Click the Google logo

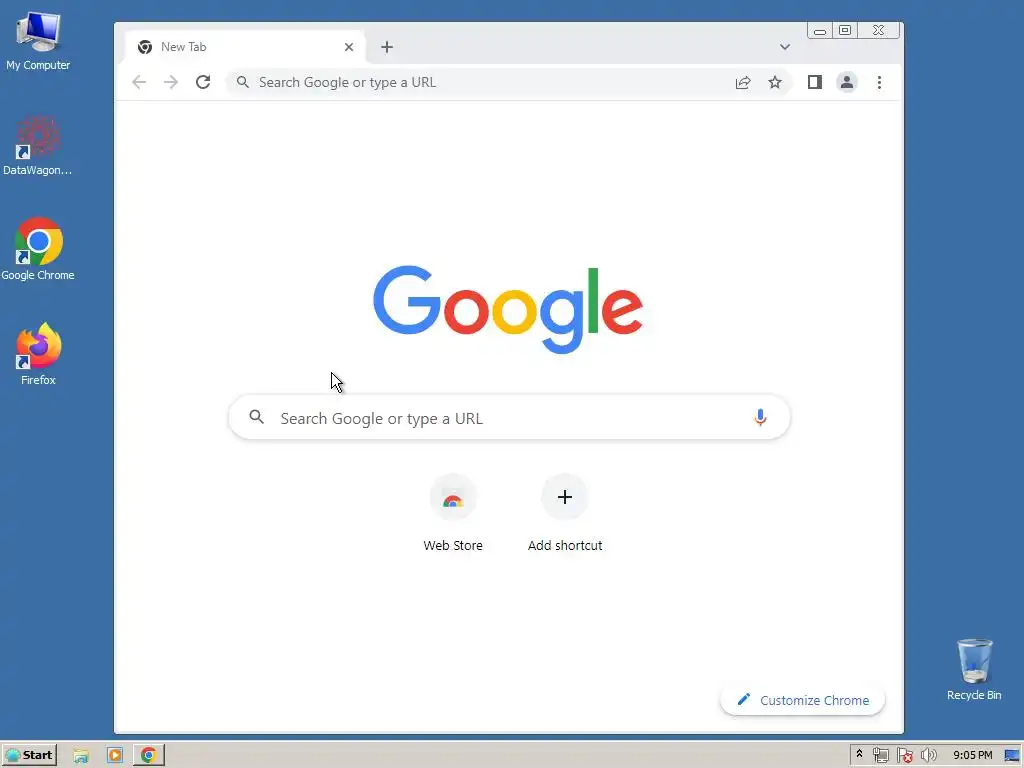(x=508, y=309)
